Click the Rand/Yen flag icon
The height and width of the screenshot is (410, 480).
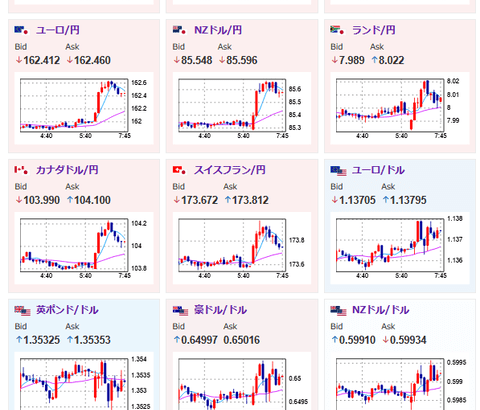tap(338, 30)
